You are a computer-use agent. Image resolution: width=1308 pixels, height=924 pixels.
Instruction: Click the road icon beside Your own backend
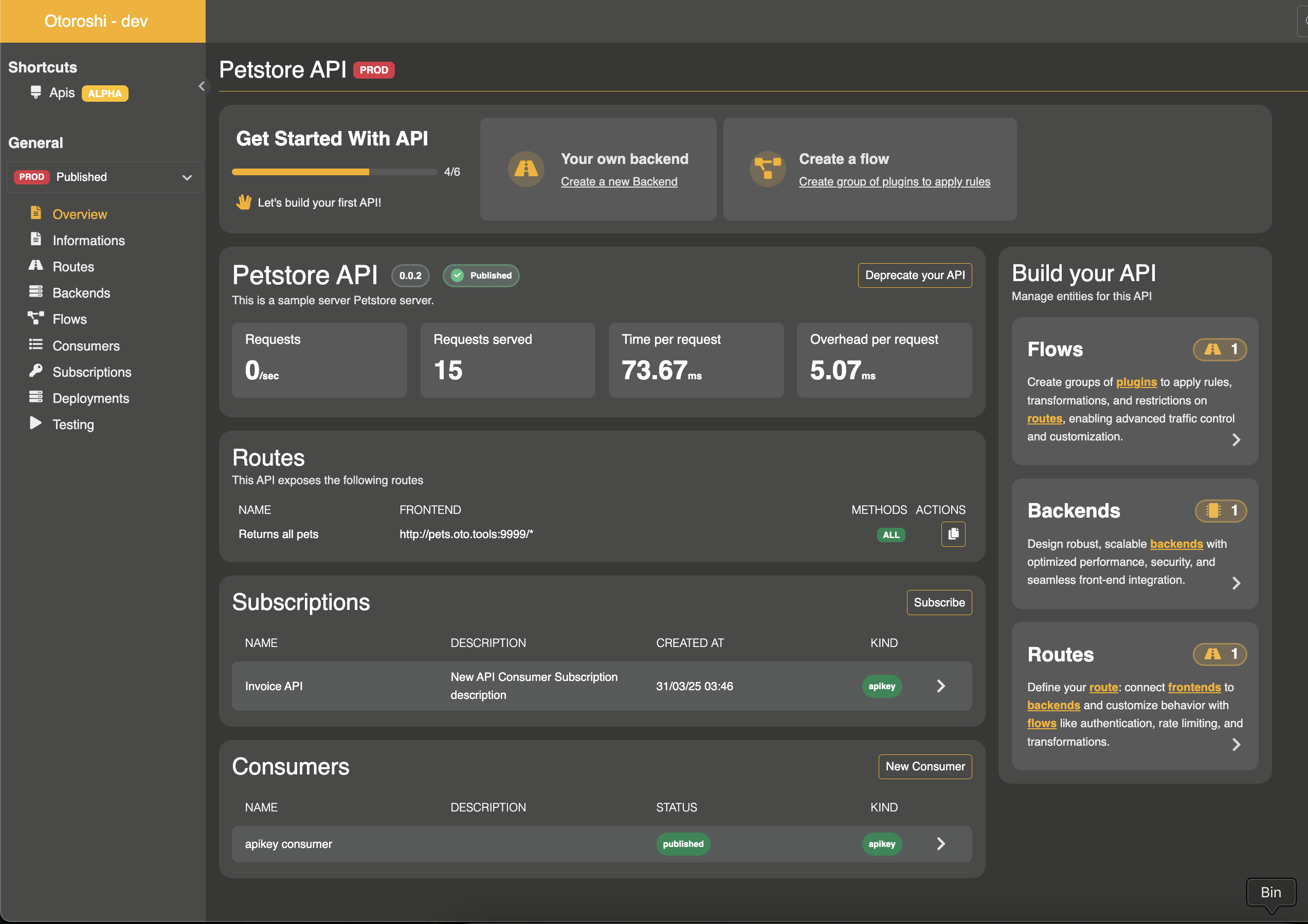coord(525,169)
